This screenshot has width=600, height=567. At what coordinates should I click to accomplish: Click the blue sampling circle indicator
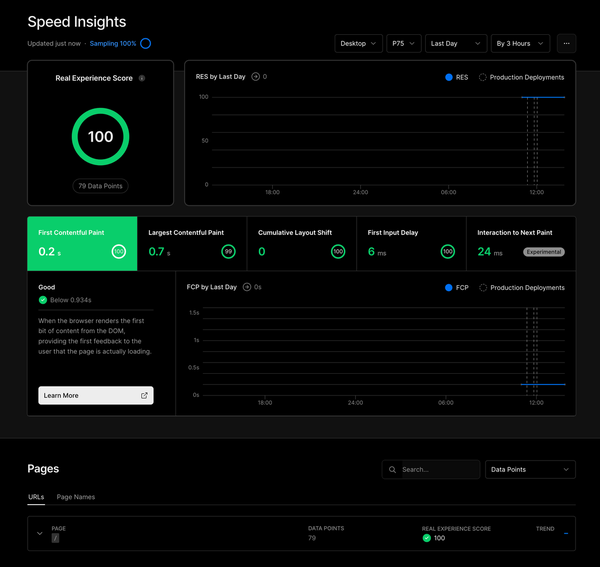point(145,44)
